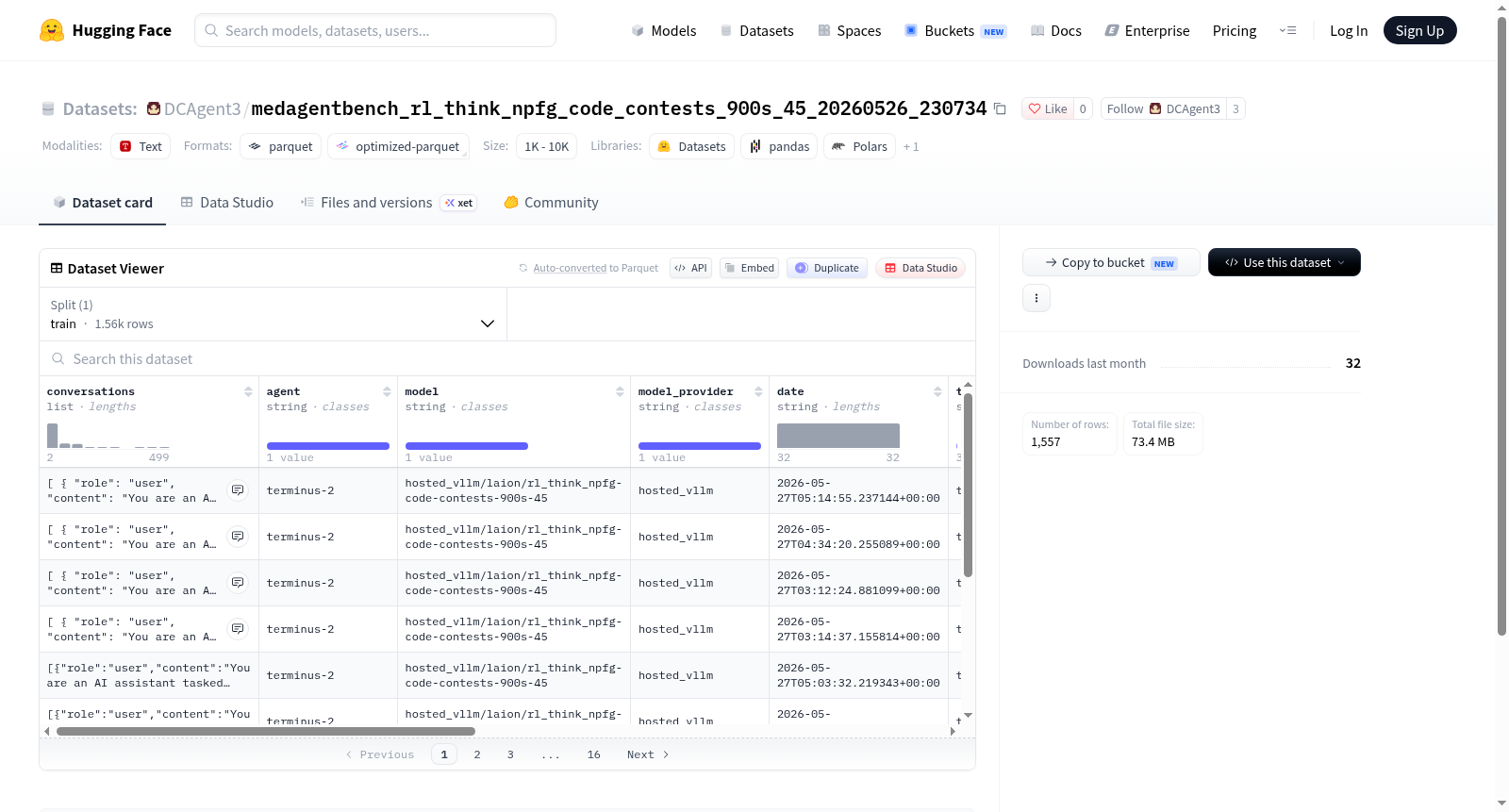Click the search magnifier in Search this dataset
The height and width of the screenshot is (812, 1509).
click(58, 359)
